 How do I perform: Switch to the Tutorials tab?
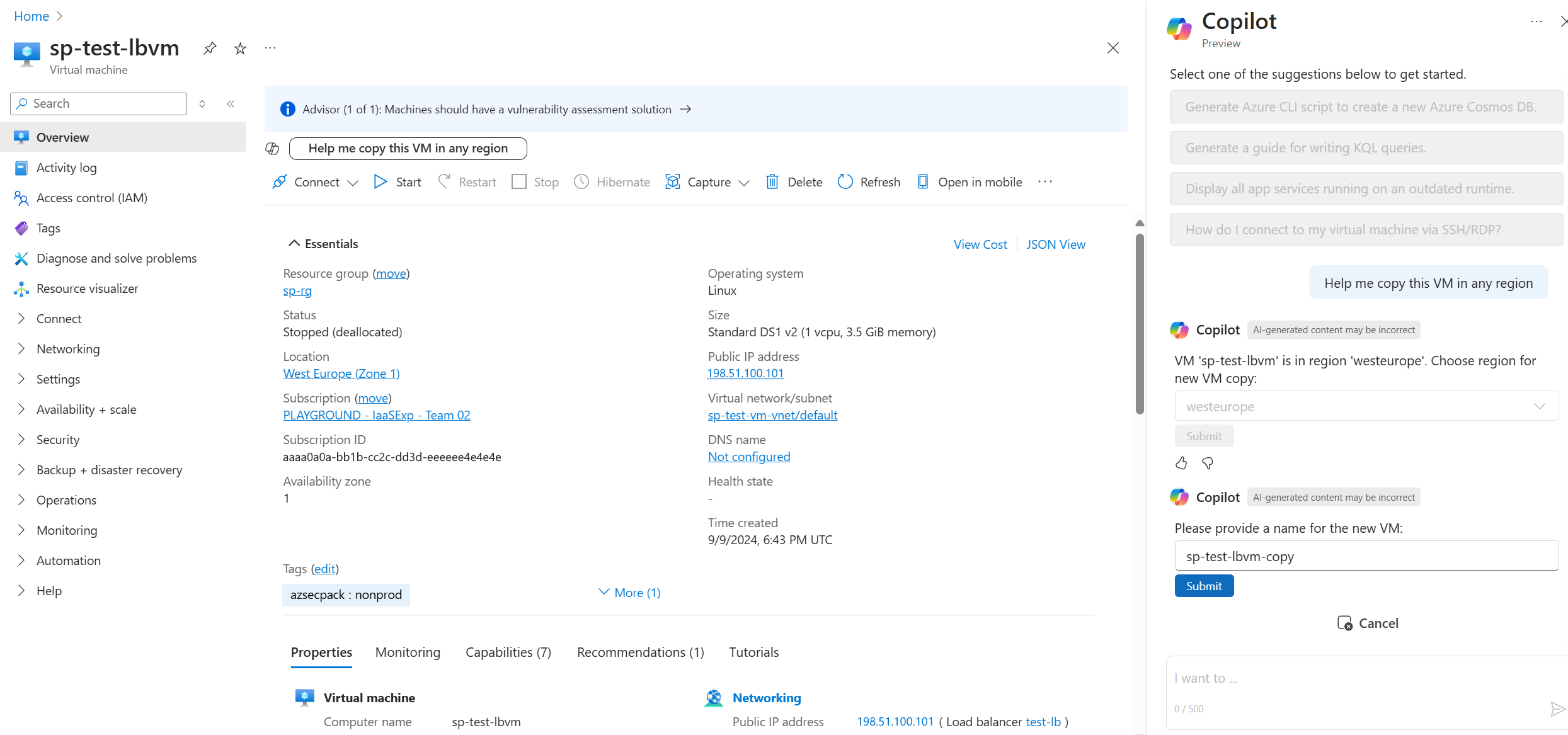(x=753, y=652)
